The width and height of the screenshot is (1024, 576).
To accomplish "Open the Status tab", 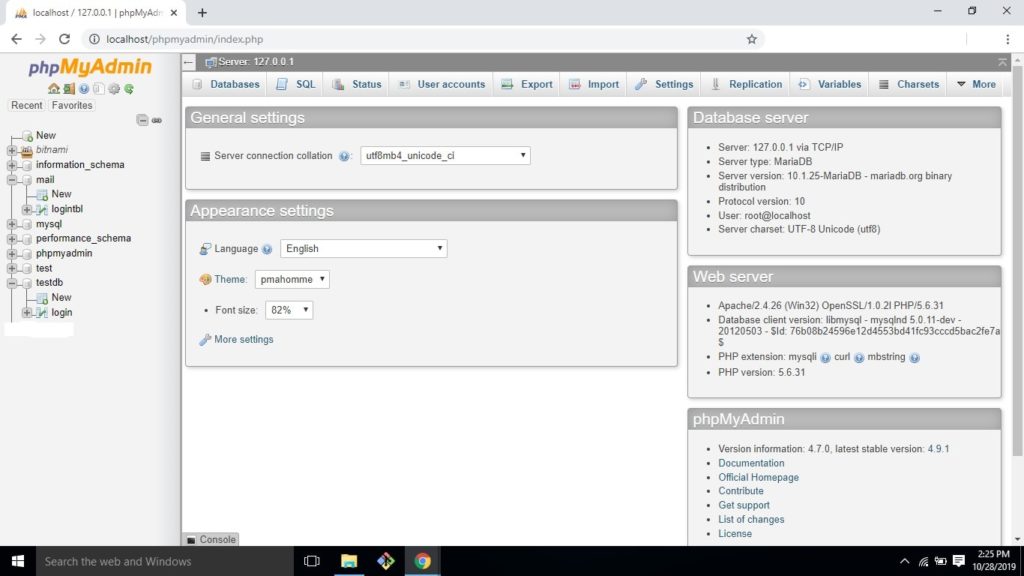I will (x=357, y=84).
